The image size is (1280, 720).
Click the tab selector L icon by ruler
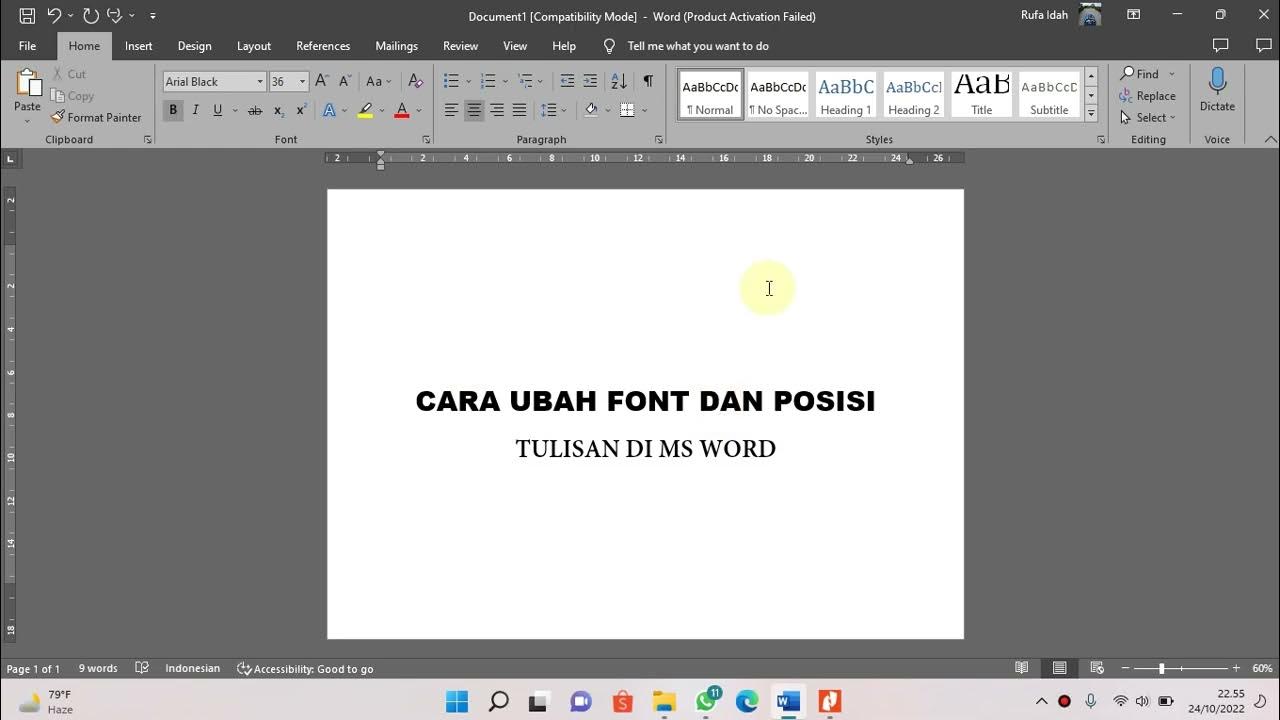click(10, 158)
